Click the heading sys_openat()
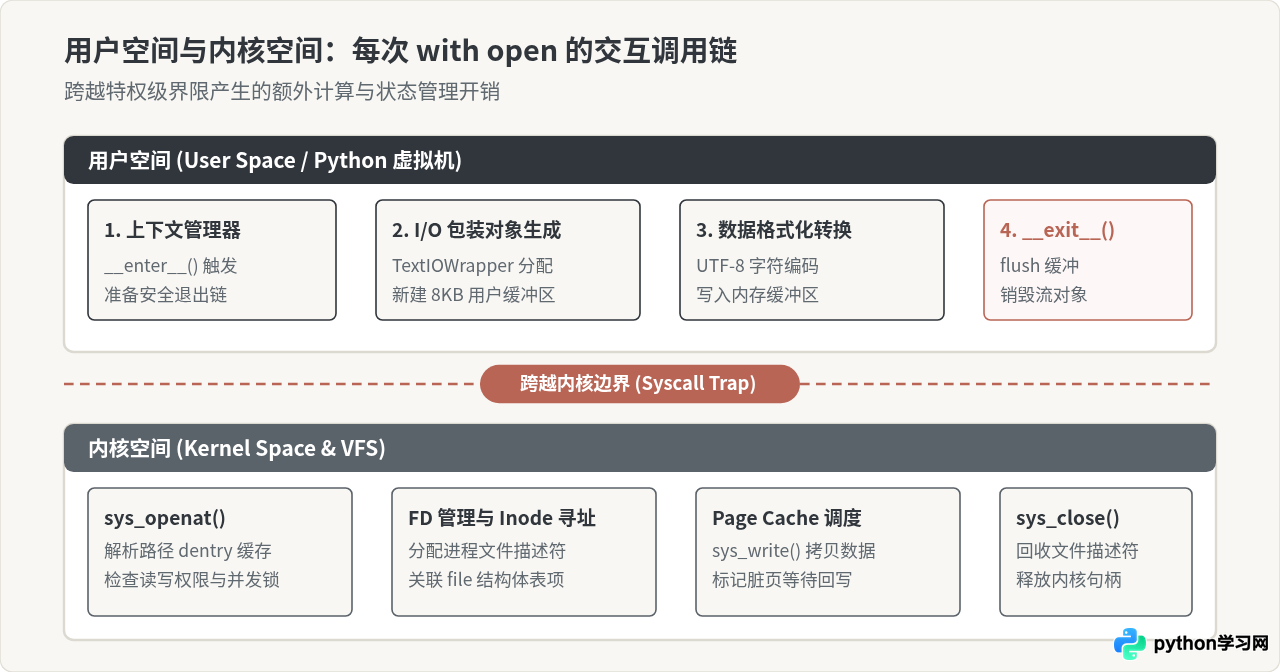Image resolution: width=1280 pixels, height=672 pixels. (165, 518)
